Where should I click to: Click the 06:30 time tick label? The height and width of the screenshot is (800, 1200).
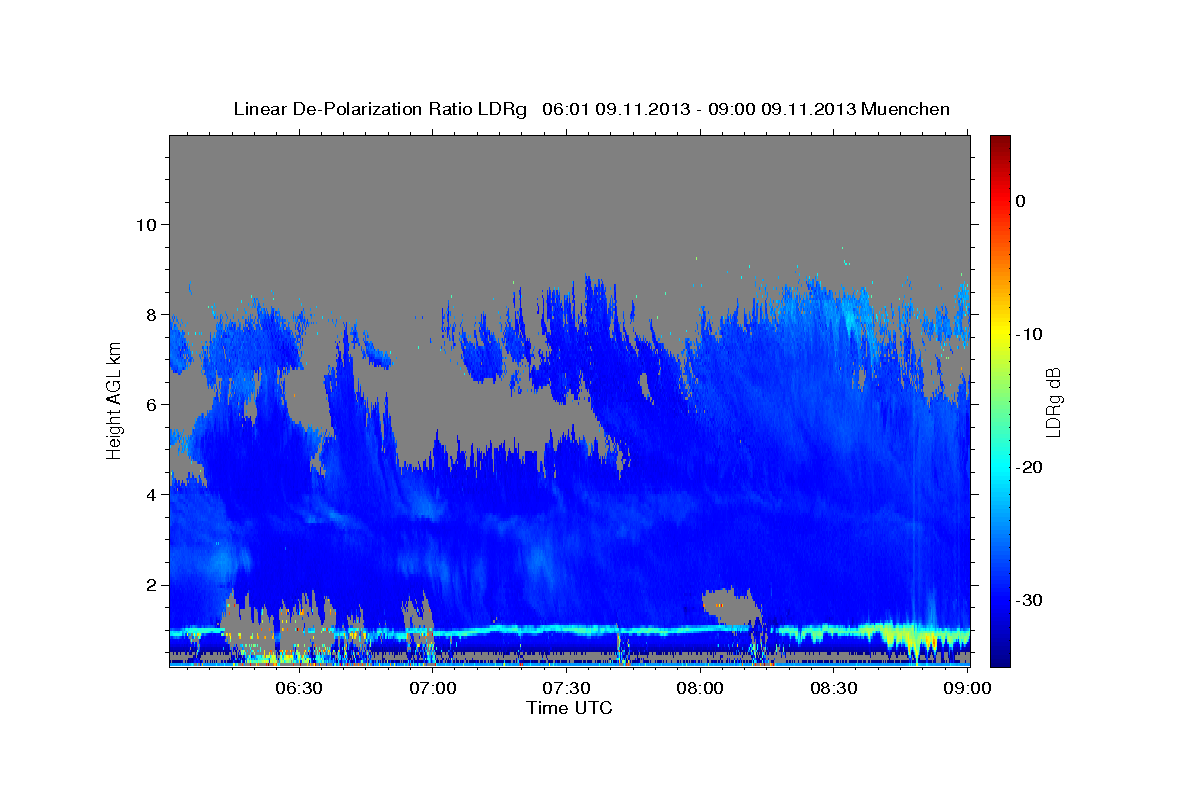click(x=299, y=688)
